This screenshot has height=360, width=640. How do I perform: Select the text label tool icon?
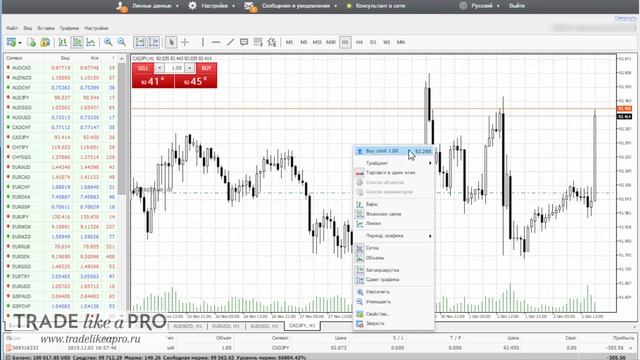(x=258, y=42)
